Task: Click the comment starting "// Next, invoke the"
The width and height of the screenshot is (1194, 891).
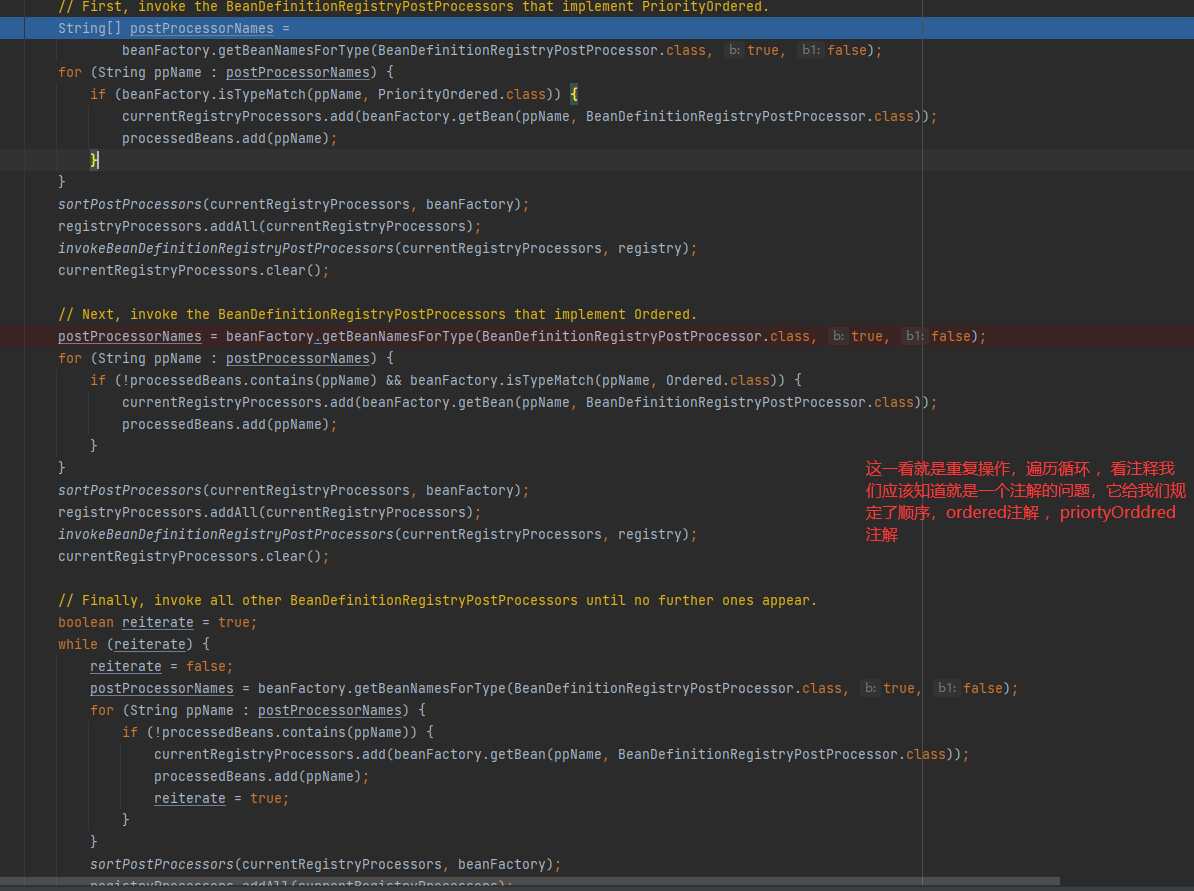Action: tap(377, 315)
